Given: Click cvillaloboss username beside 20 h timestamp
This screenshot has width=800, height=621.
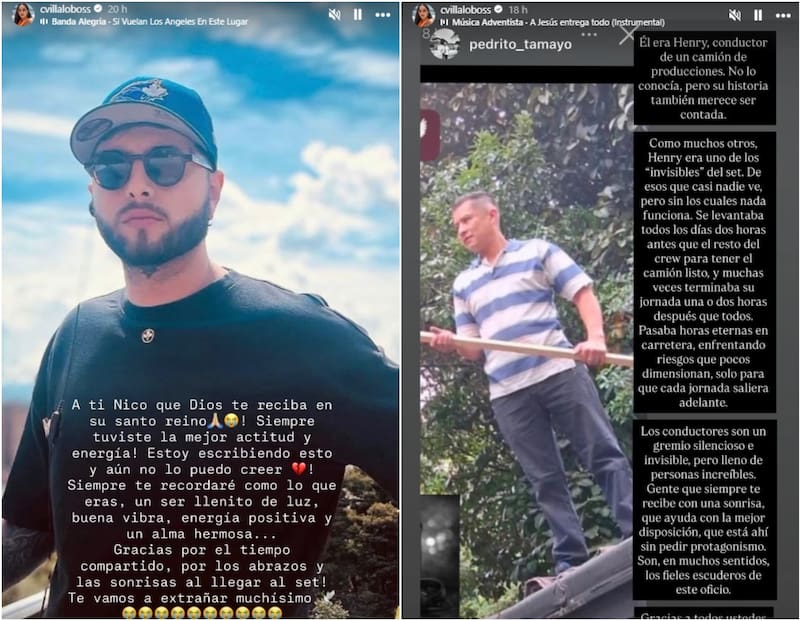Looking at the screenshot, I should 65,9.
